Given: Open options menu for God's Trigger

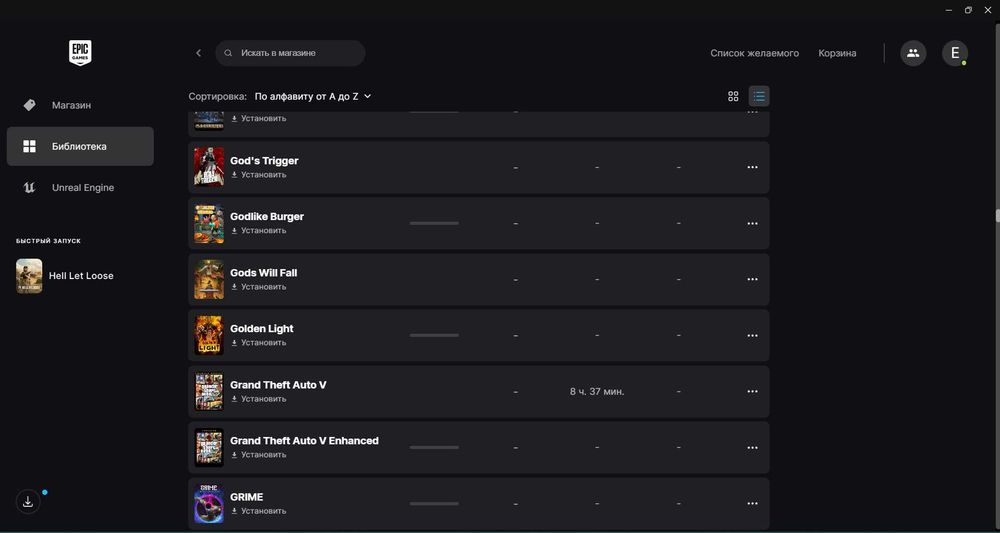Looking at the screenshot, I should pyautogui.click(x=752, y=168).
